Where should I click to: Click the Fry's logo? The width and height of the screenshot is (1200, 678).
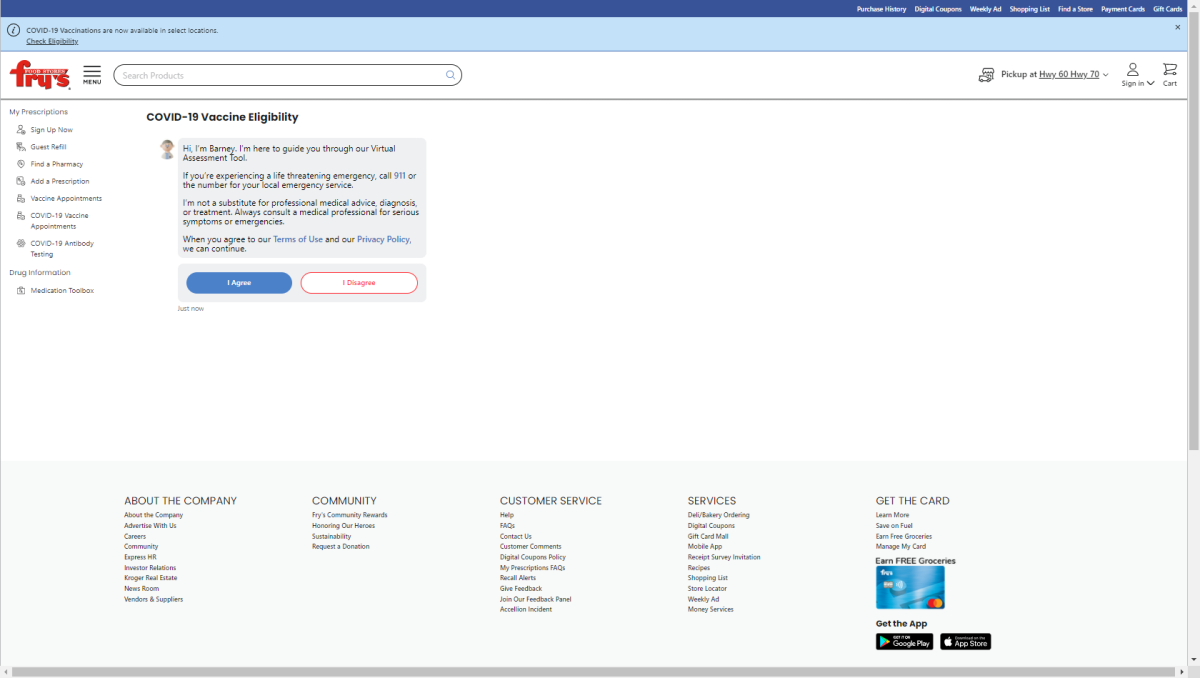point(40,75)
